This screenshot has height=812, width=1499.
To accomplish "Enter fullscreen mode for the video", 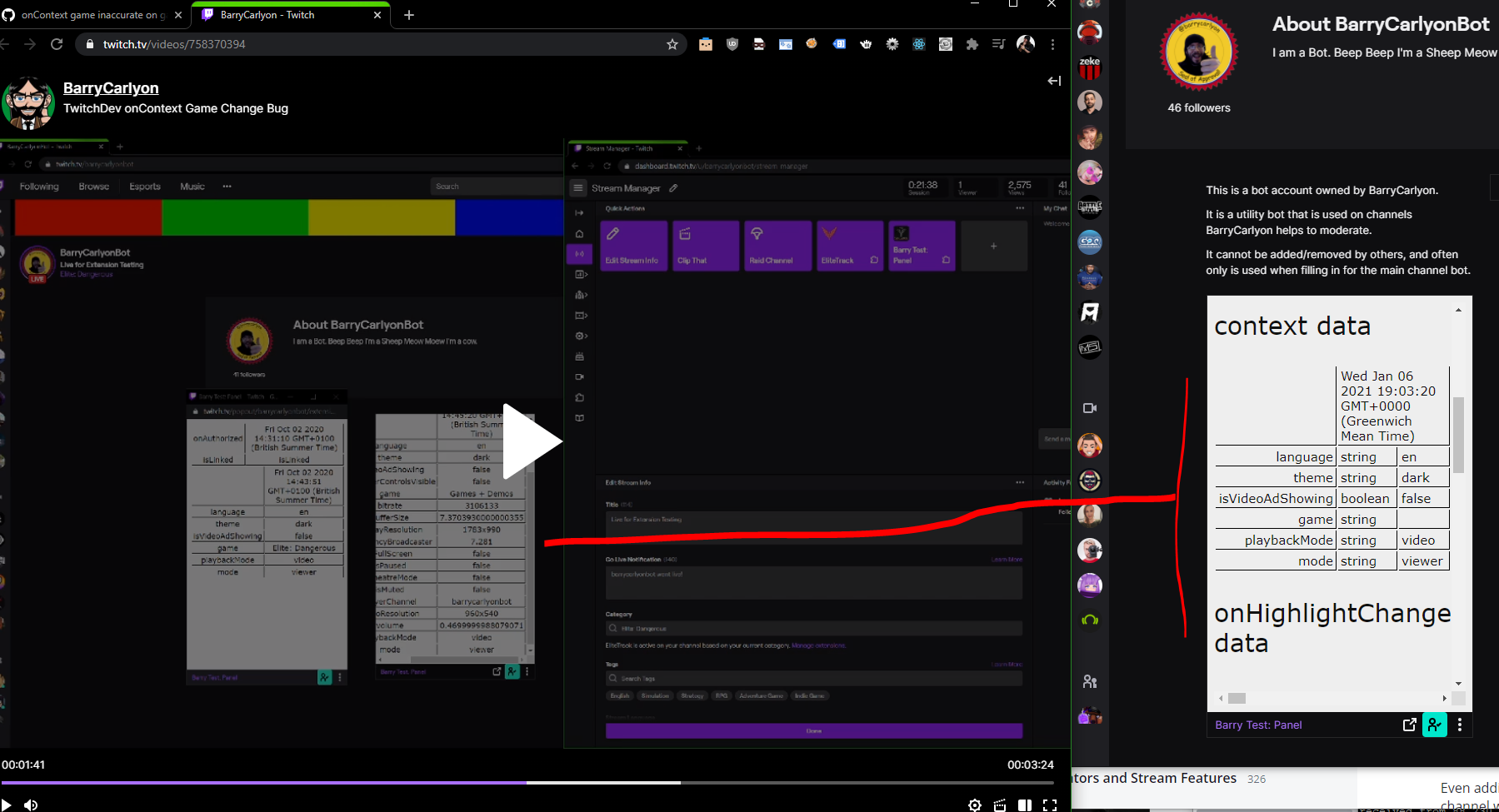I will coord(1050,805).
